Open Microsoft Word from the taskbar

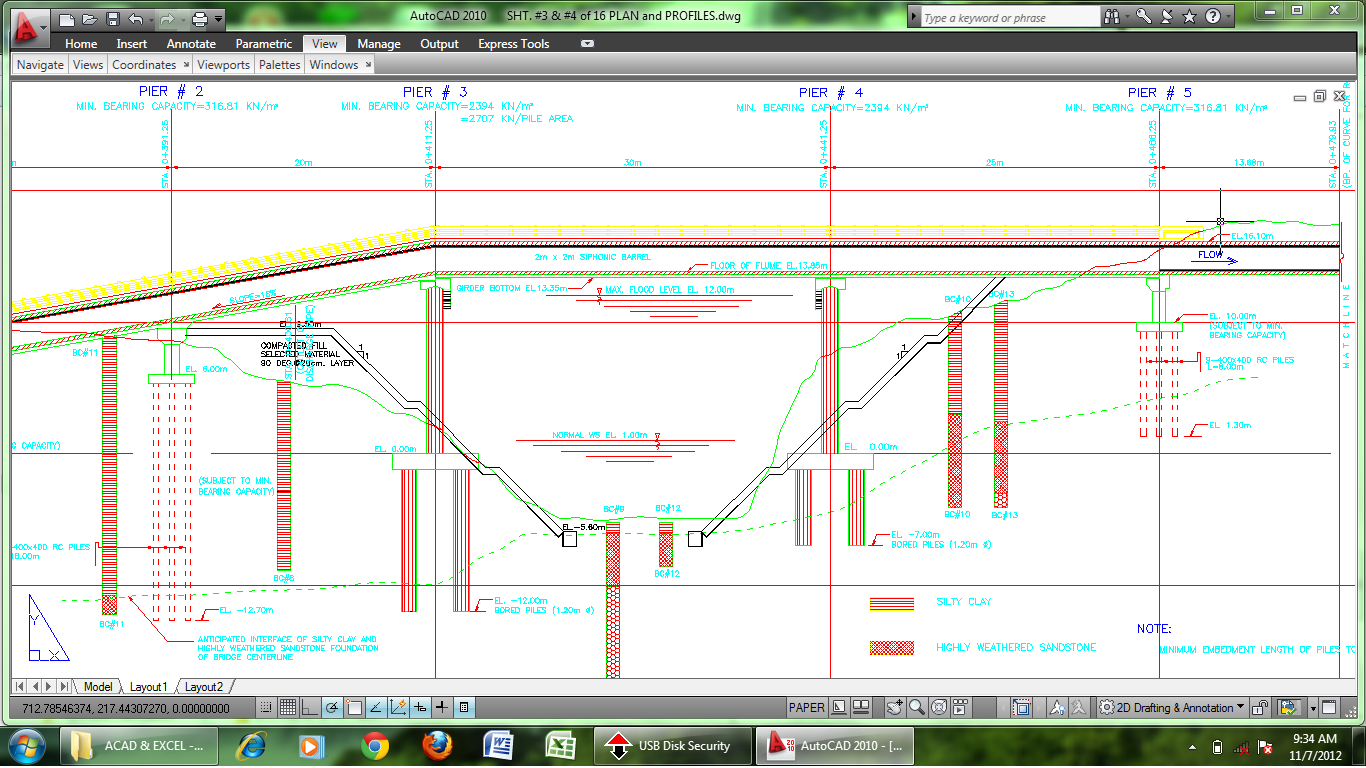[x=498, y=746]
